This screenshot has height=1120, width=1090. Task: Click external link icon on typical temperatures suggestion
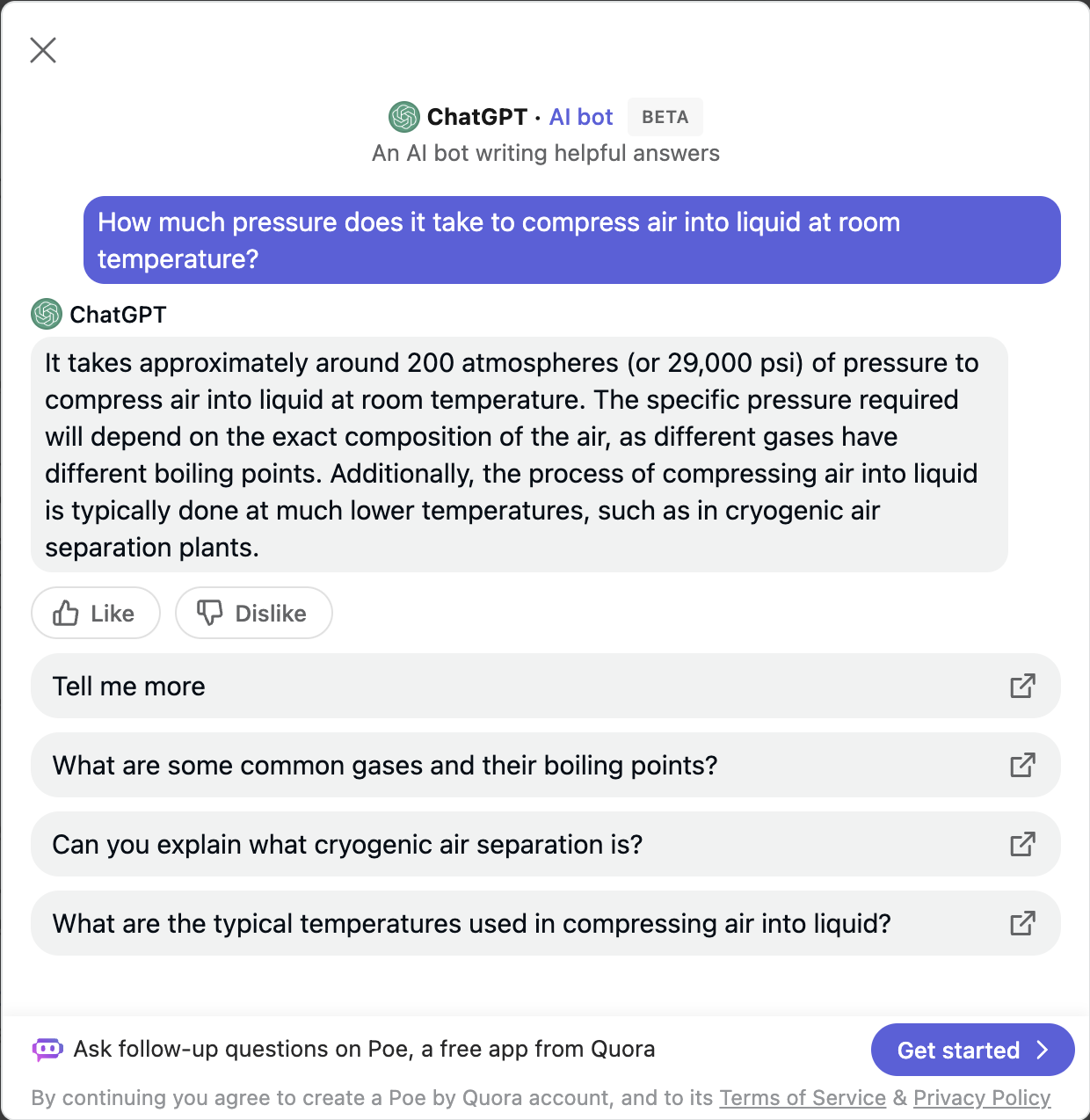1022,923
